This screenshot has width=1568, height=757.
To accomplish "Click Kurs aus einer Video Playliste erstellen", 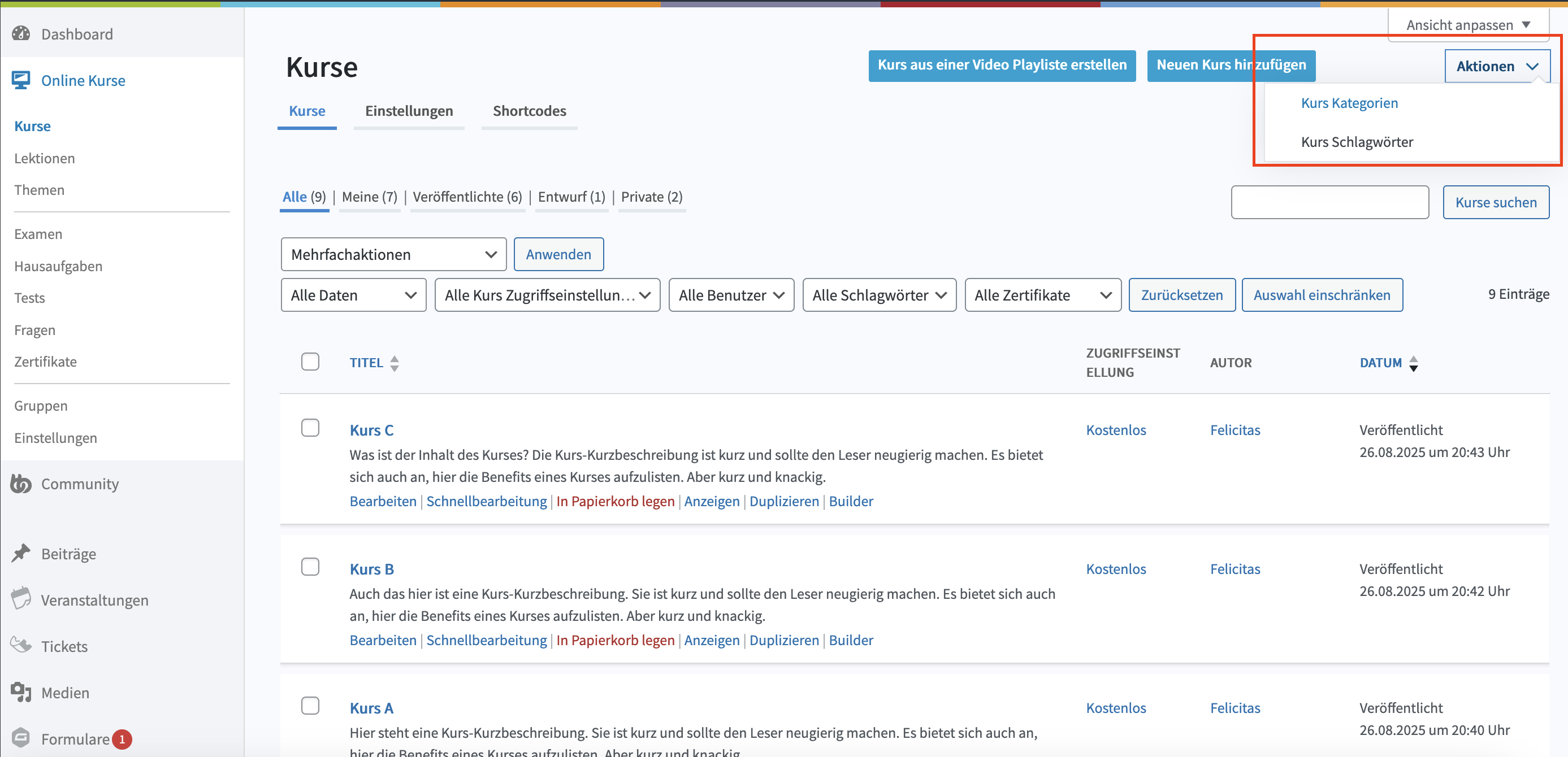I will 1002,65.
